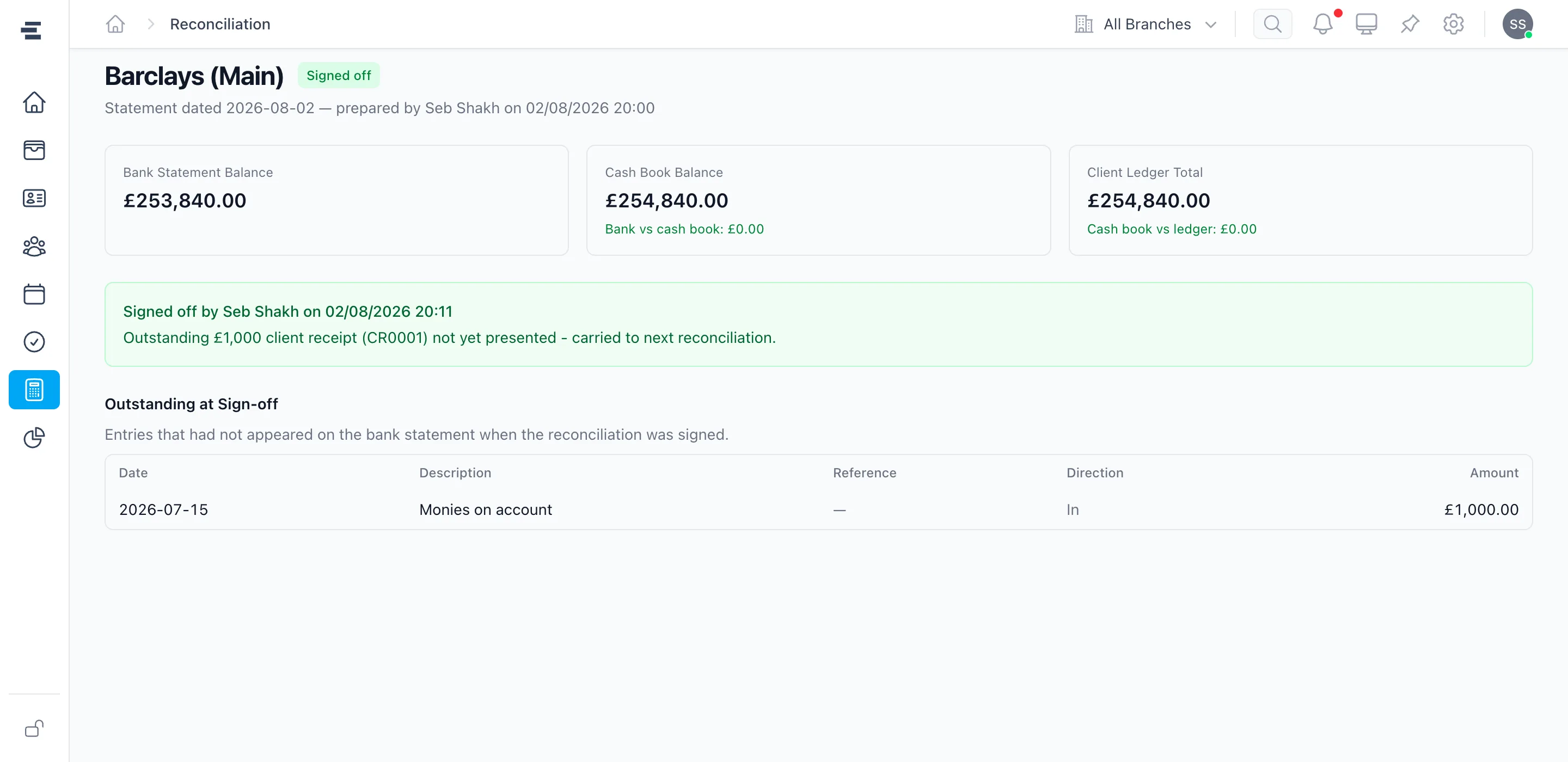The image size is (1568, 762).
Task: Click the monitor display icon in the top bar
Action: point(1366,24)
